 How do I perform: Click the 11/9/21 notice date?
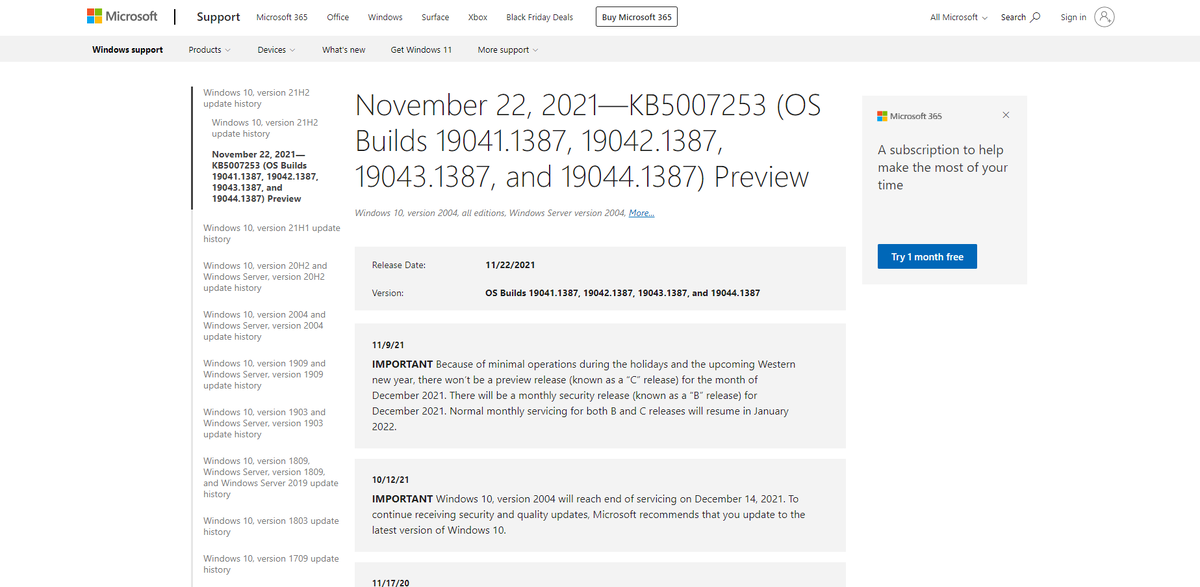[388, 344]
